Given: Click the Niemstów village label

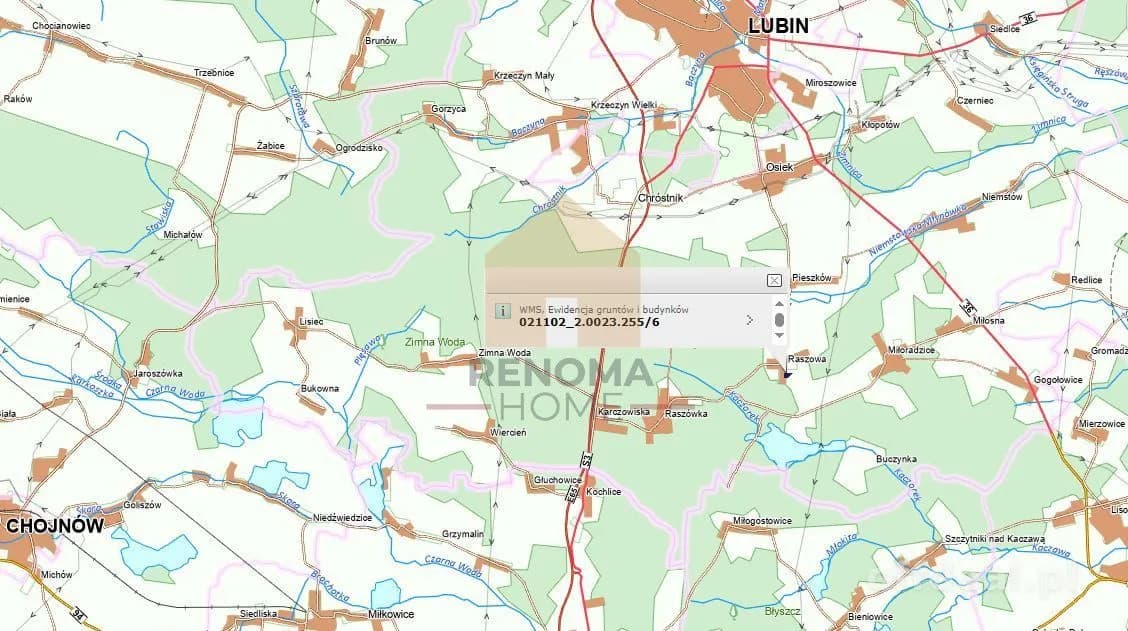Looking at the screenshot, I should tap(1002, 197).
